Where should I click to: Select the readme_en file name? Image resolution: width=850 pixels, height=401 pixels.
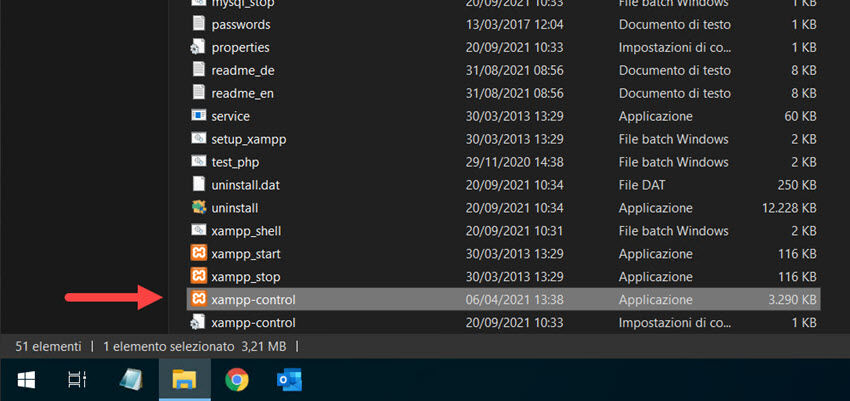click(x=242, y=93)
